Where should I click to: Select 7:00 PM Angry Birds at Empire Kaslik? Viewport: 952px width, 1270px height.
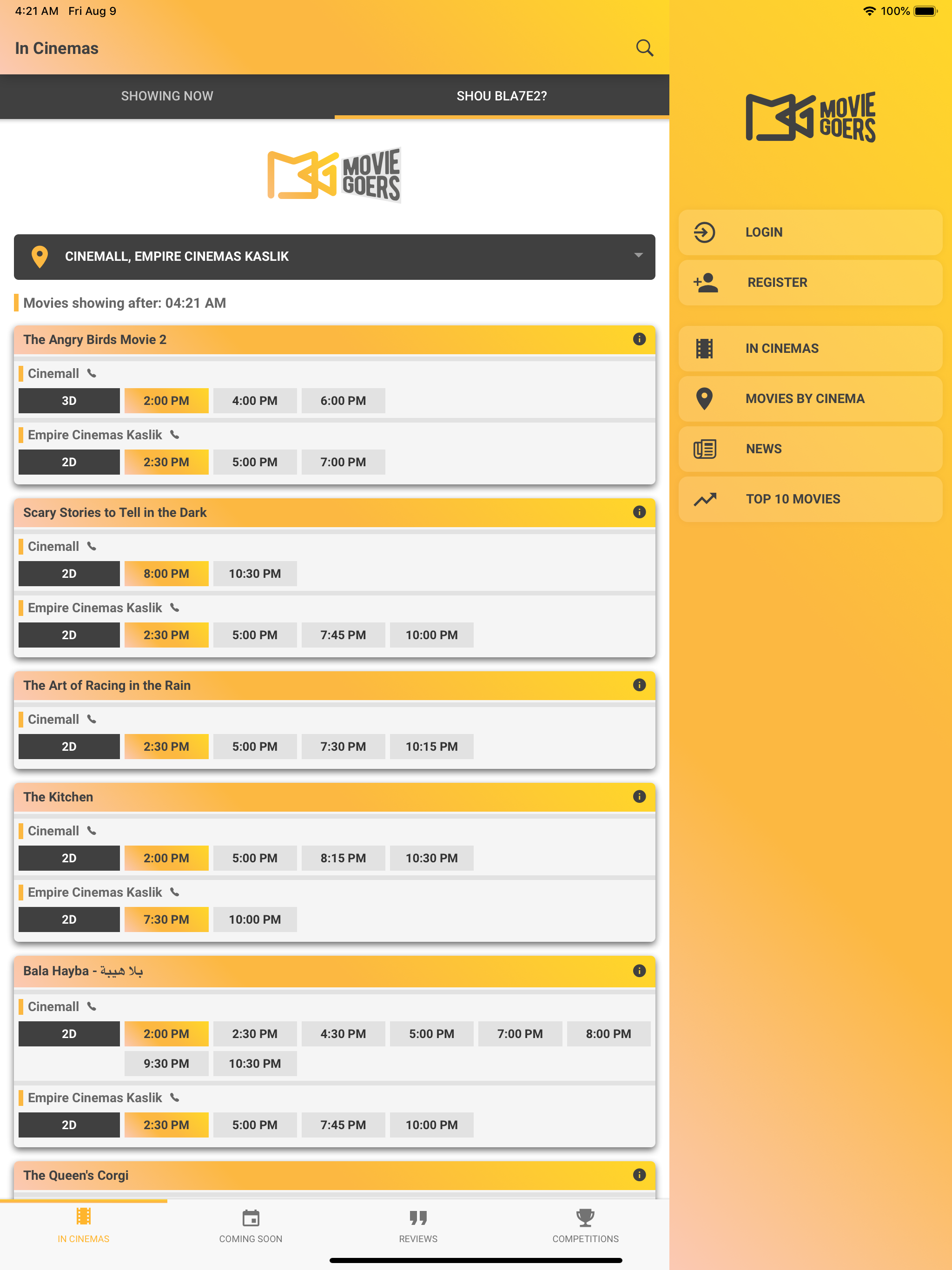click(x=344, y=462)
